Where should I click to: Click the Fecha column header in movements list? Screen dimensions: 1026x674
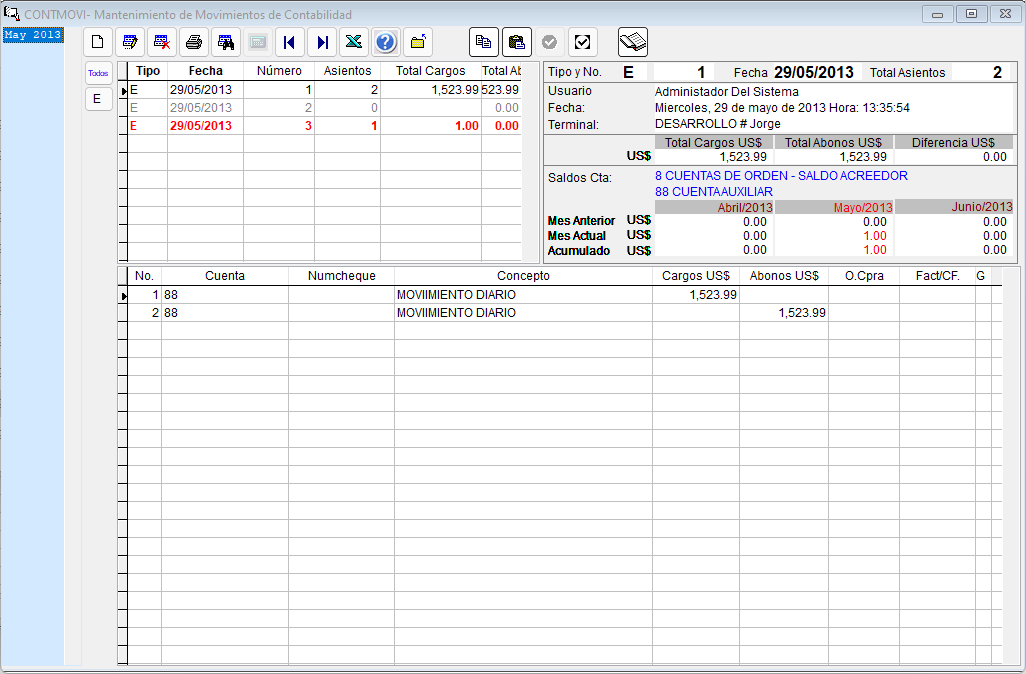point(205,71)
